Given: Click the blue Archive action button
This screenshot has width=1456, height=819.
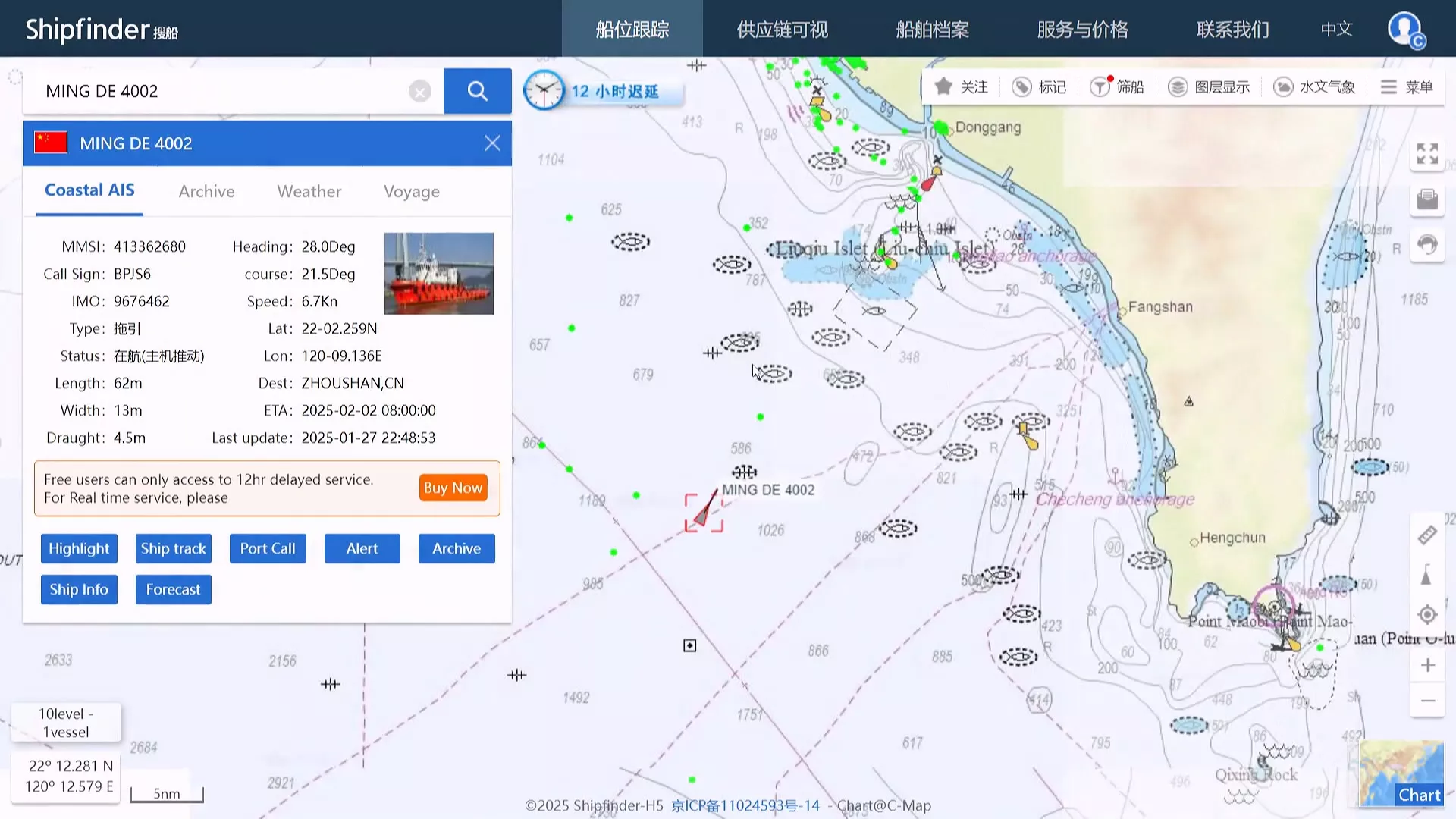Looking at the screenshot, I should (x=457, y=548).
